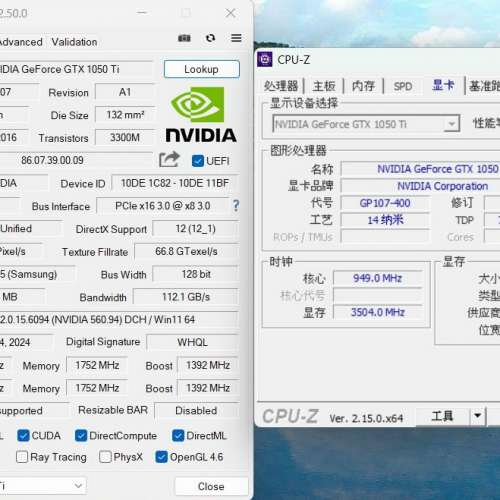The image size is (500, 500).
Task: Switch to the Advanced tab in GPU-Z
Action: 21,42
